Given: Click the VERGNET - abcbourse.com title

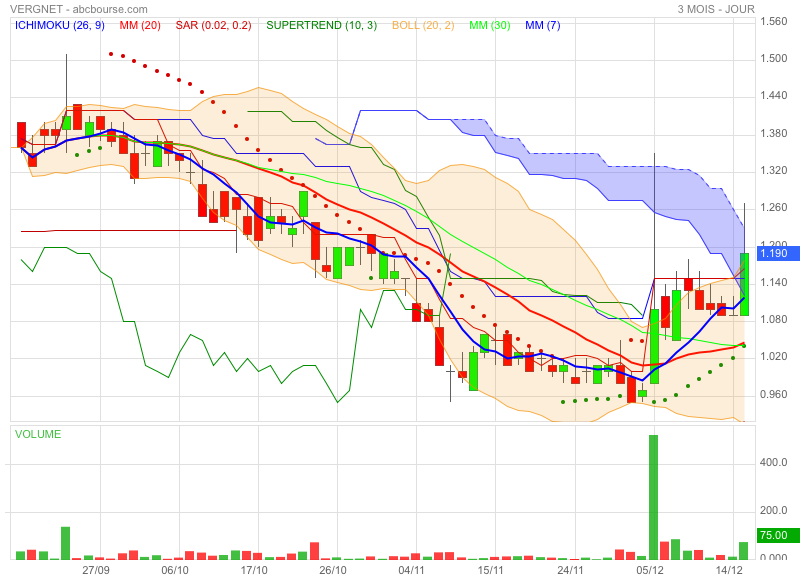Looking at the screenshot, I should 79,9.
